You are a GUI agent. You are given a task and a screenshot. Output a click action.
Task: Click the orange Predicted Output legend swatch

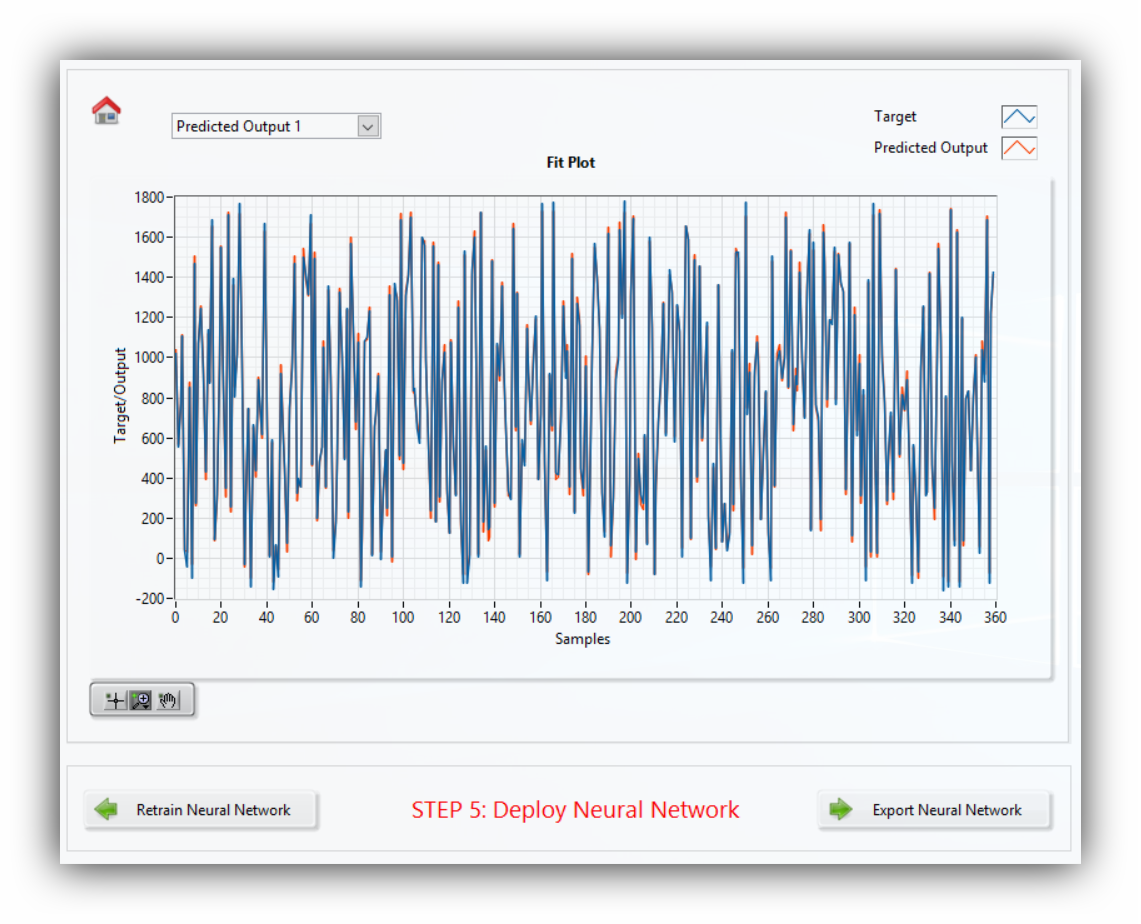coord(1019,148)
